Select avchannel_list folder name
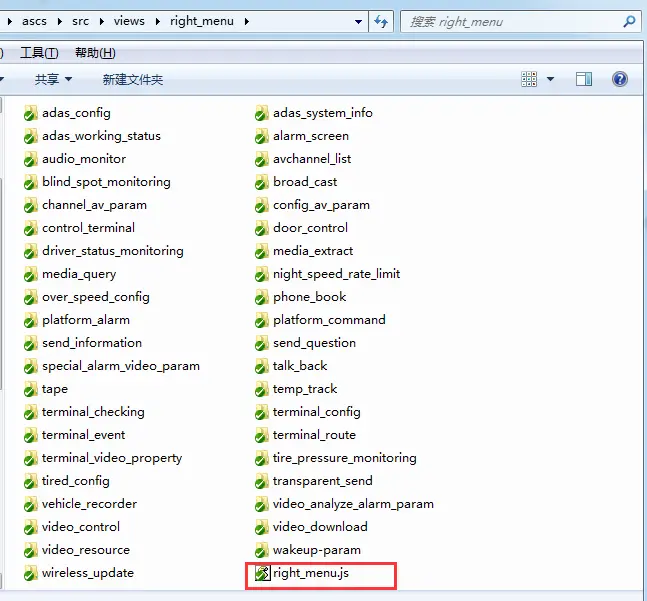This screenshot has height=601, width=647. point(312,159)
